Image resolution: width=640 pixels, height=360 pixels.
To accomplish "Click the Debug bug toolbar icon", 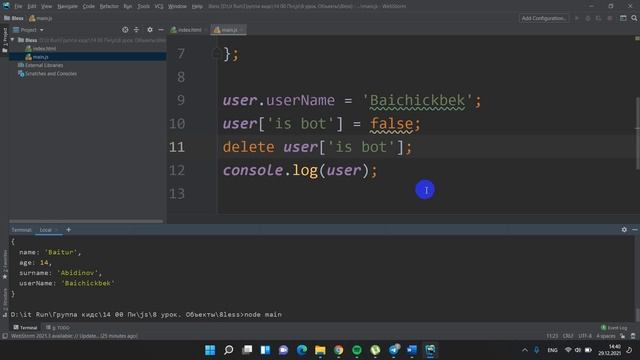I will coord(588,18).
